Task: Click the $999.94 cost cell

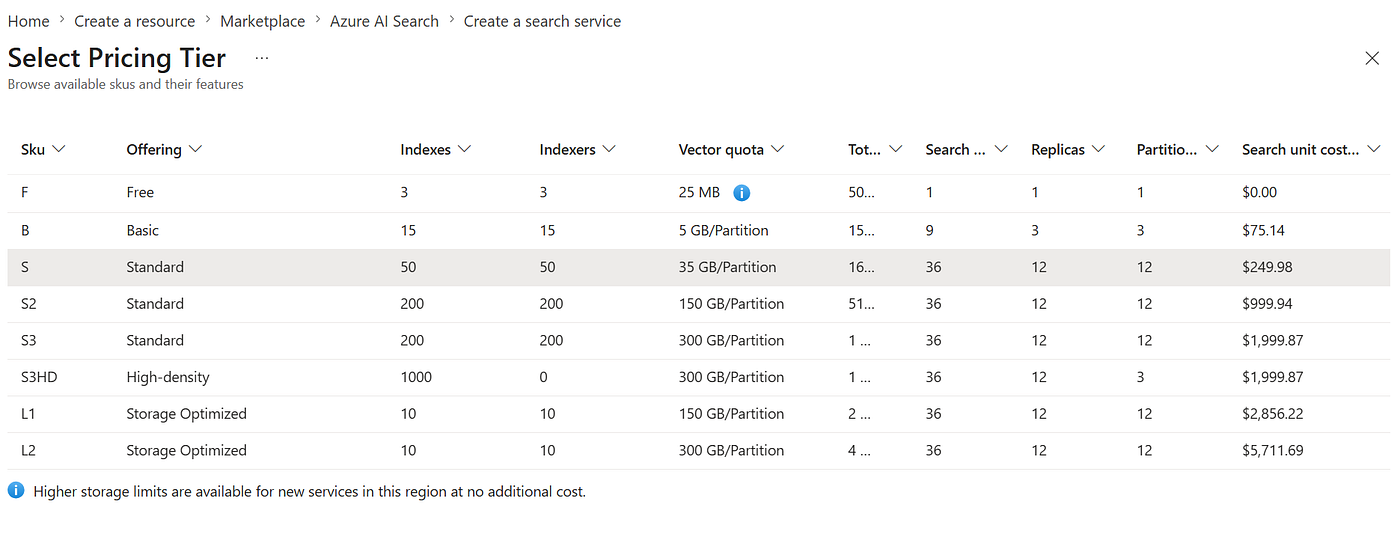Action: click(x=1267, y=304)
